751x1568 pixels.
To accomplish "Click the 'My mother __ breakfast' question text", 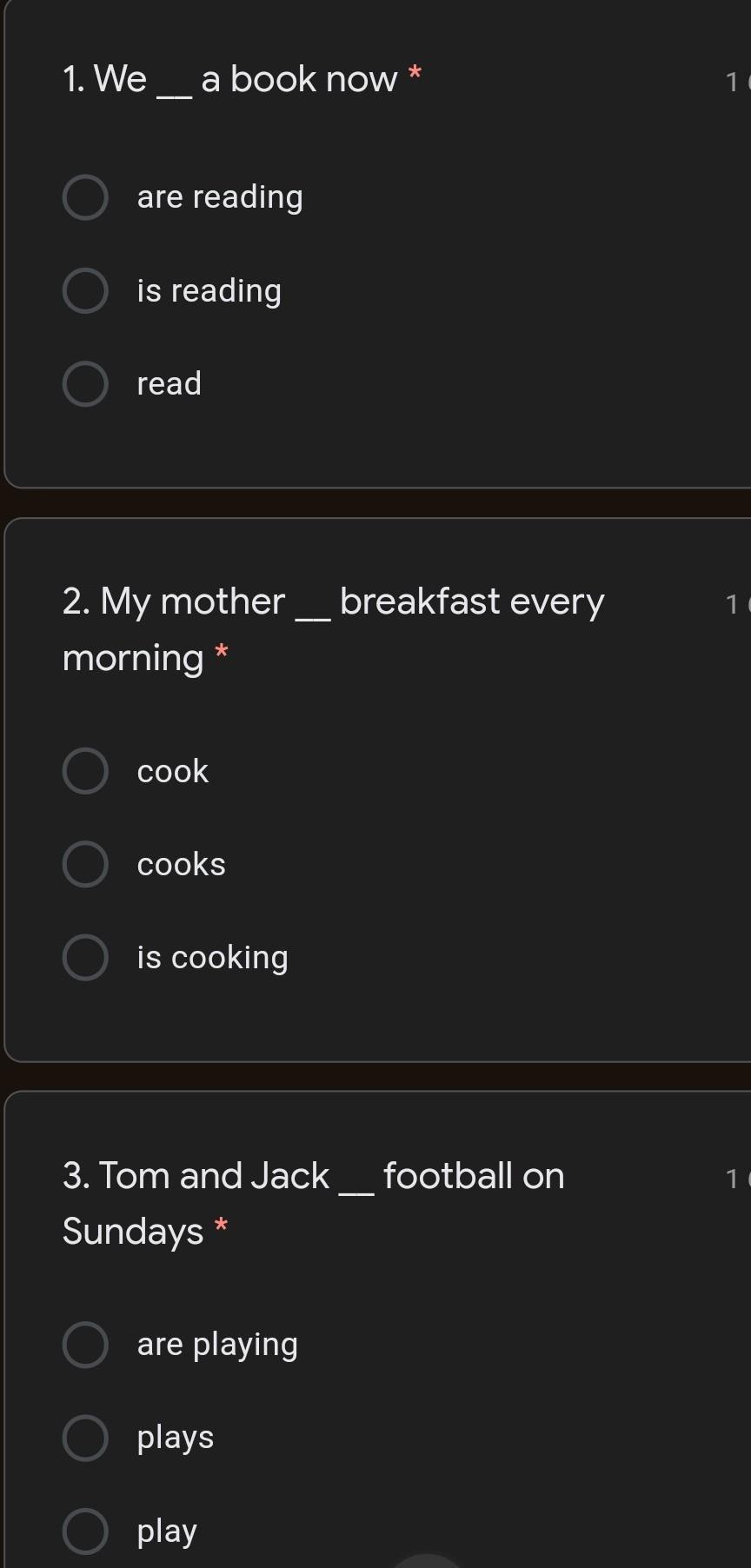I will point(333,602).
